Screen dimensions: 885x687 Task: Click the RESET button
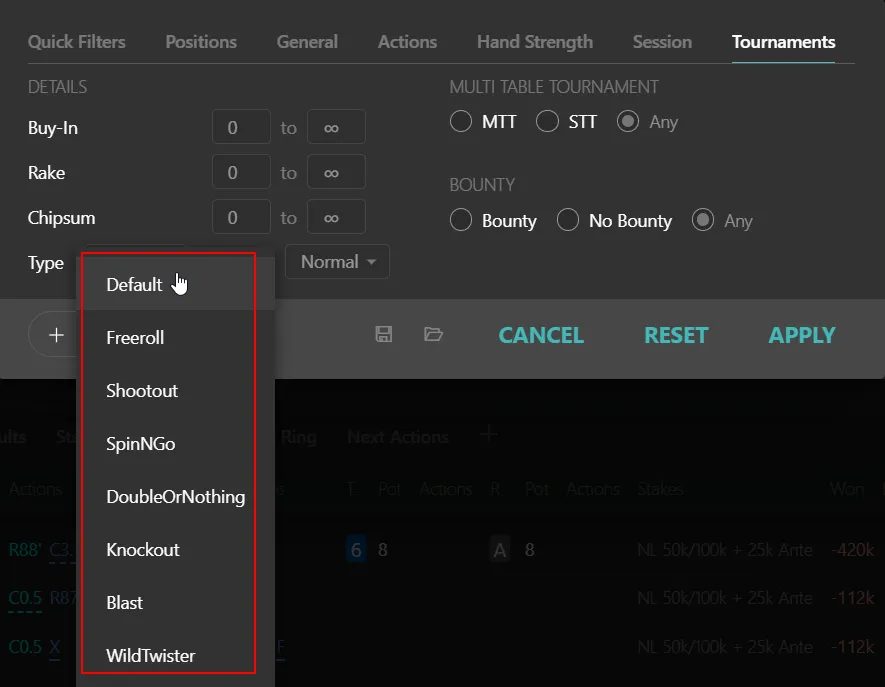point(676,336)
